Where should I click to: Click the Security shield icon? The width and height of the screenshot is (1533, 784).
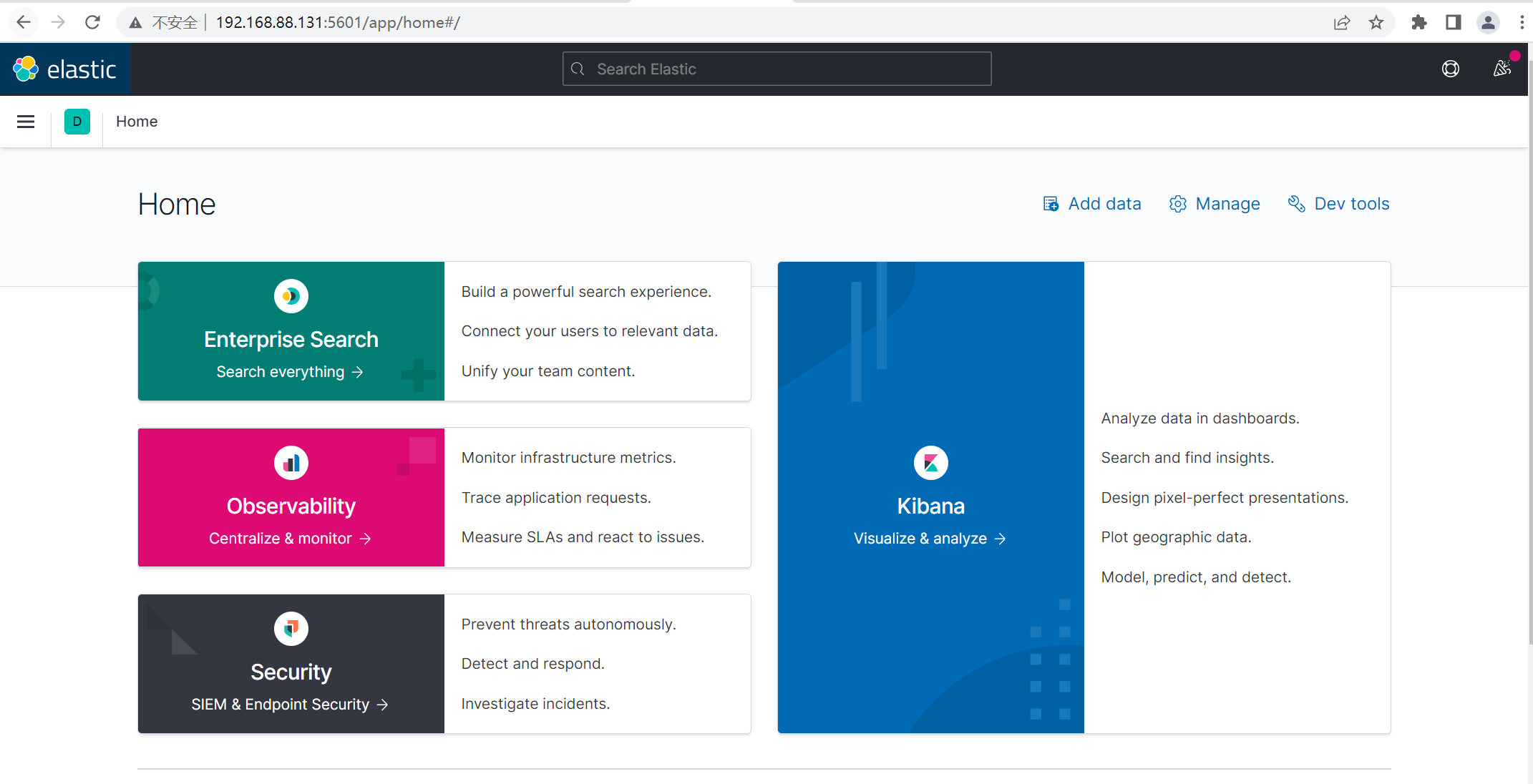point(291,629)
